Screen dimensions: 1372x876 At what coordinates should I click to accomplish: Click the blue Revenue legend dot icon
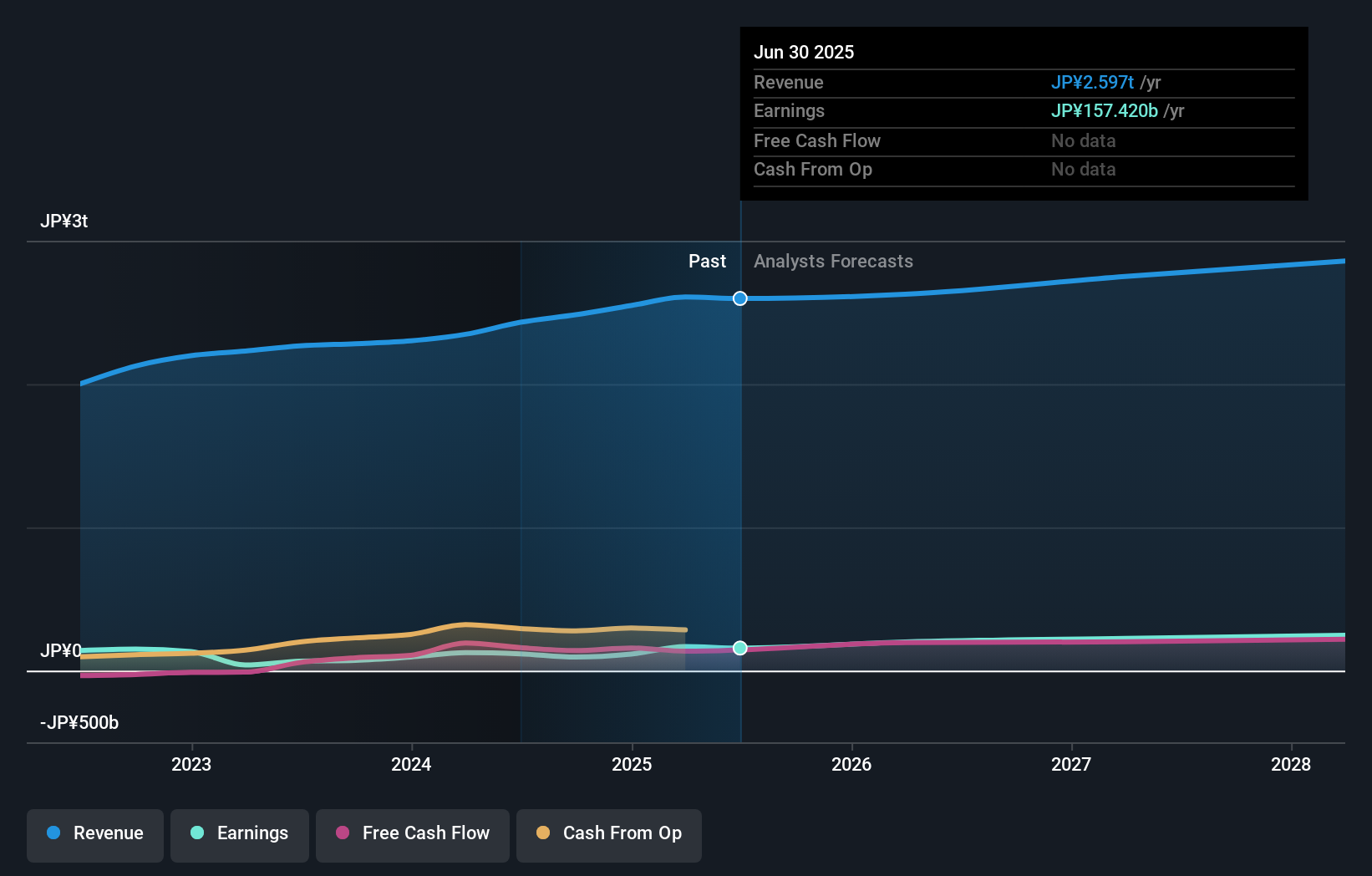click(x=53, y=833)
